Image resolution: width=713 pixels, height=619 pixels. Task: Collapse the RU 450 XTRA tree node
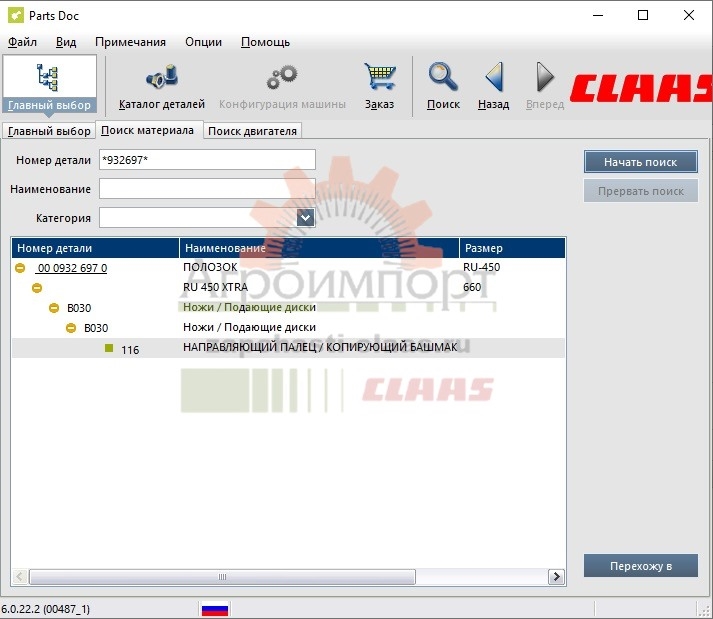tap(37, 287)
